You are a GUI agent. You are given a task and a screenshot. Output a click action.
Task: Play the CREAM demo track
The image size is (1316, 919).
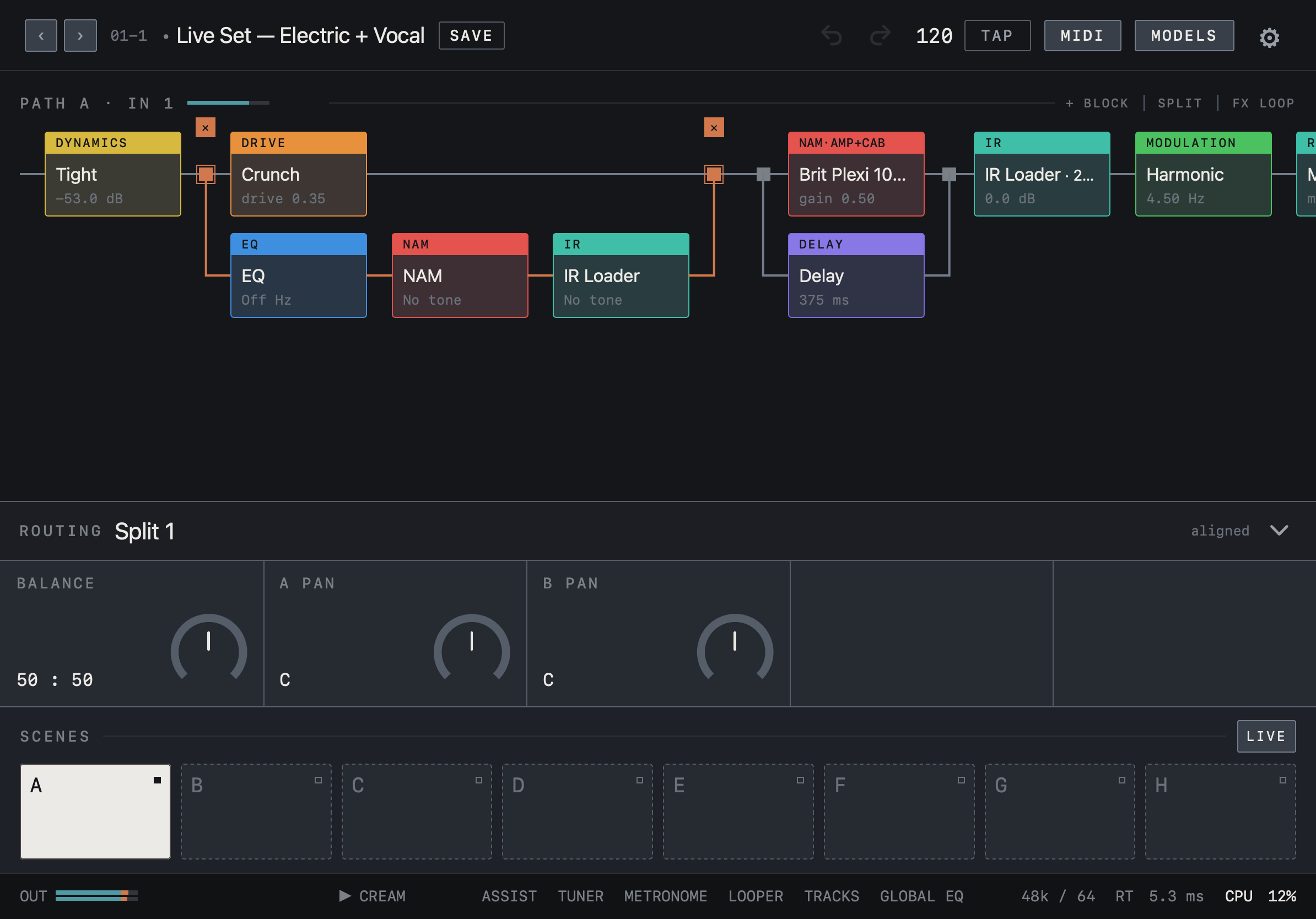pyautogui.click(x=373, y=895)
